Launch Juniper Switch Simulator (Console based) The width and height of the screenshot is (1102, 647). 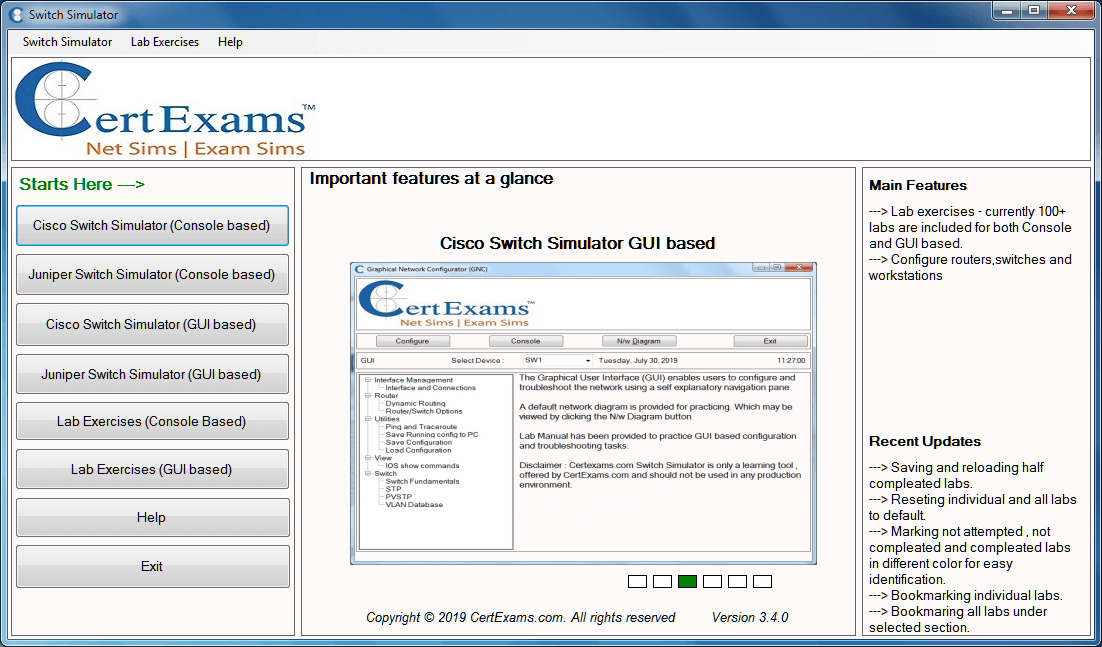(x=152, y=275)
